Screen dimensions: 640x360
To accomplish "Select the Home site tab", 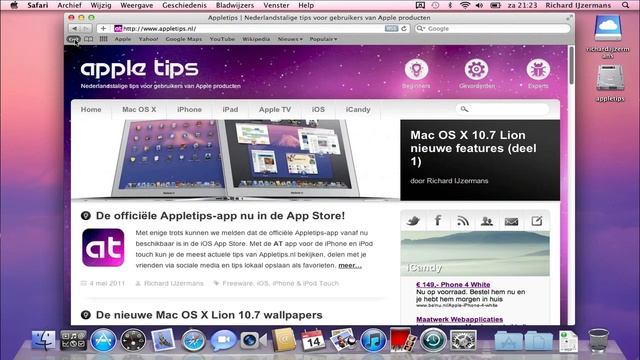I will 91,109.
